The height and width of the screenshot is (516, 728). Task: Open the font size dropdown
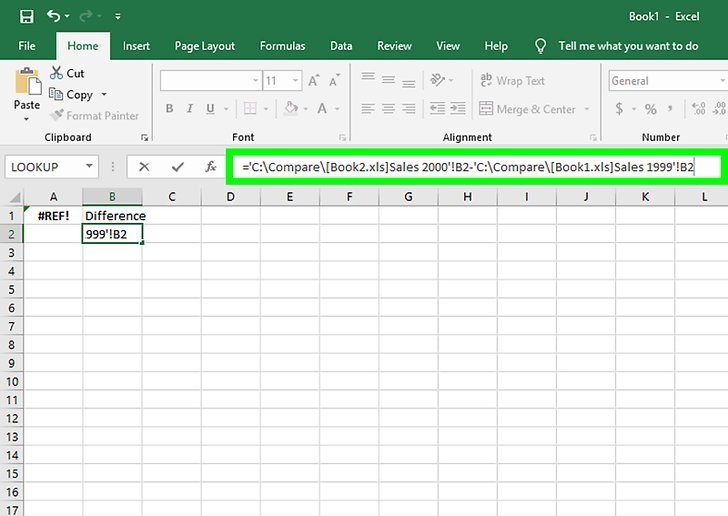click(296, 81)
